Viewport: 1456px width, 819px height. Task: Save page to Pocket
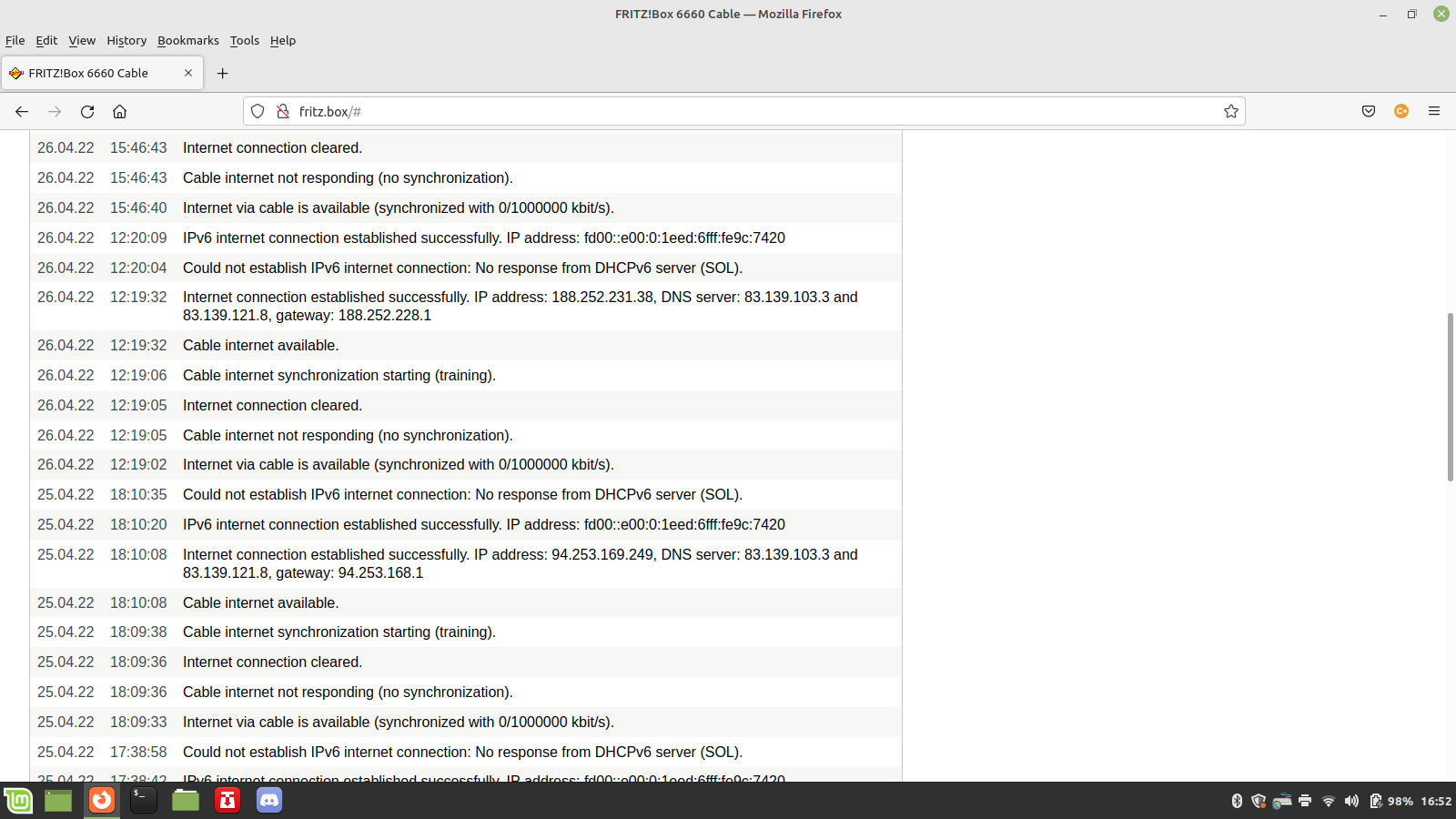pos(1369,111)
